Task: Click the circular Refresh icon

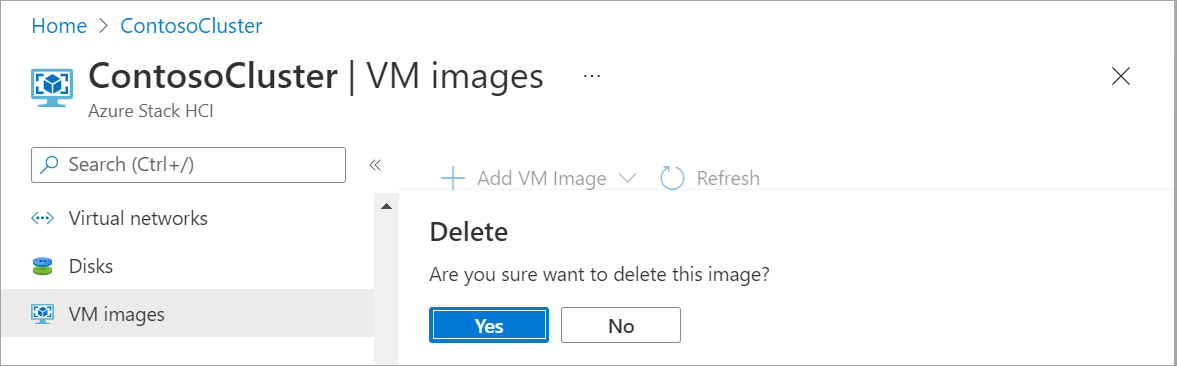Action: click(x=672, y=178)
